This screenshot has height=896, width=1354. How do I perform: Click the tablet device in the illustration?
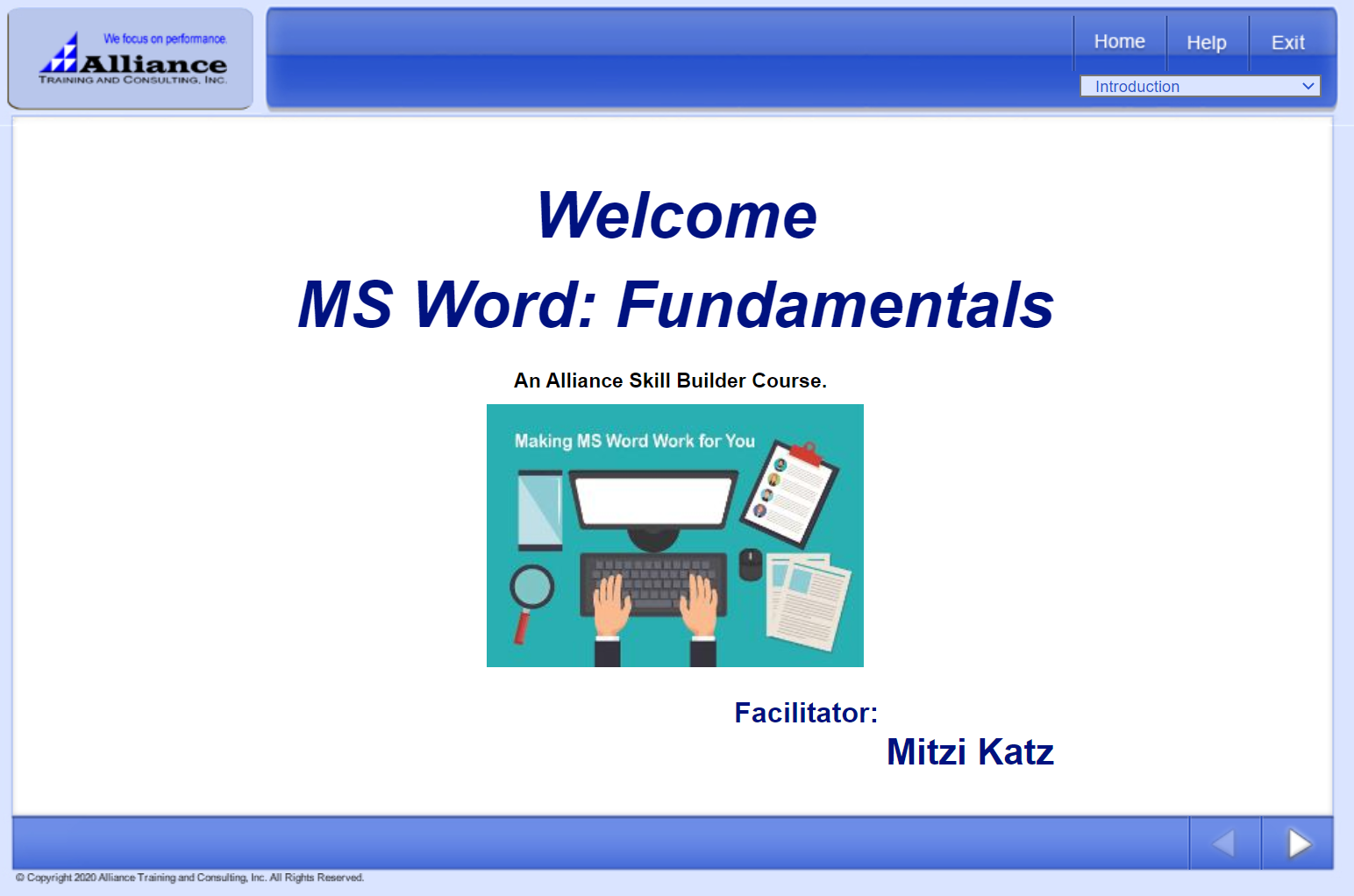[x=539, y=509]
